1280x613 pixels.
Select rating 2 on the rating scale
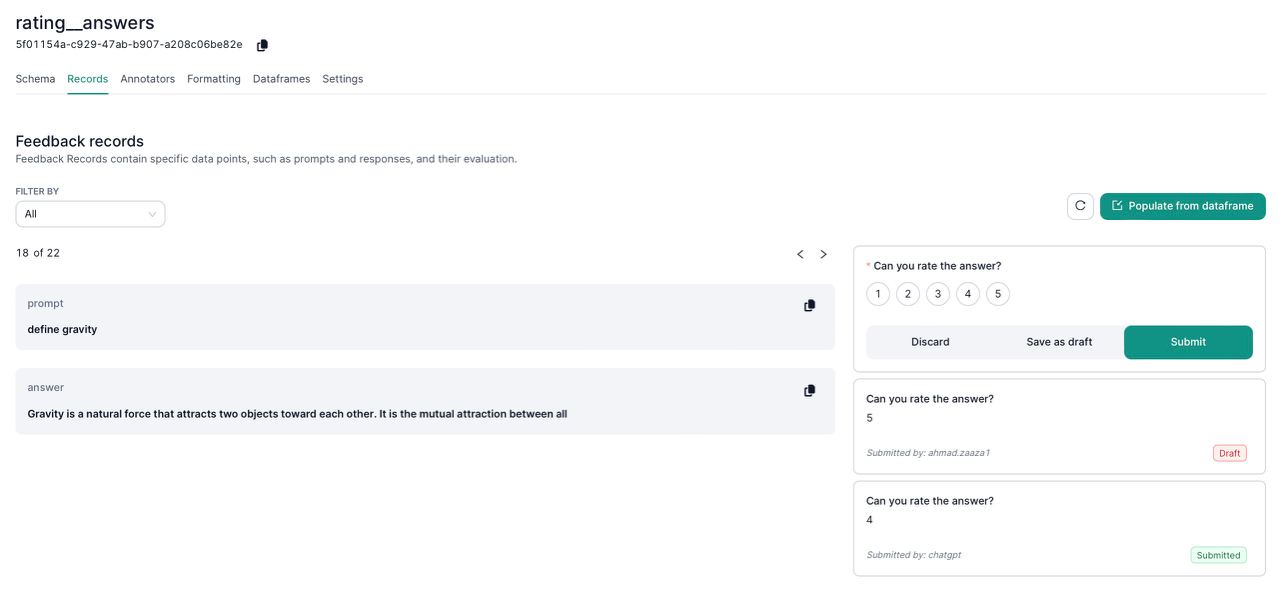(x=908, y=293)
